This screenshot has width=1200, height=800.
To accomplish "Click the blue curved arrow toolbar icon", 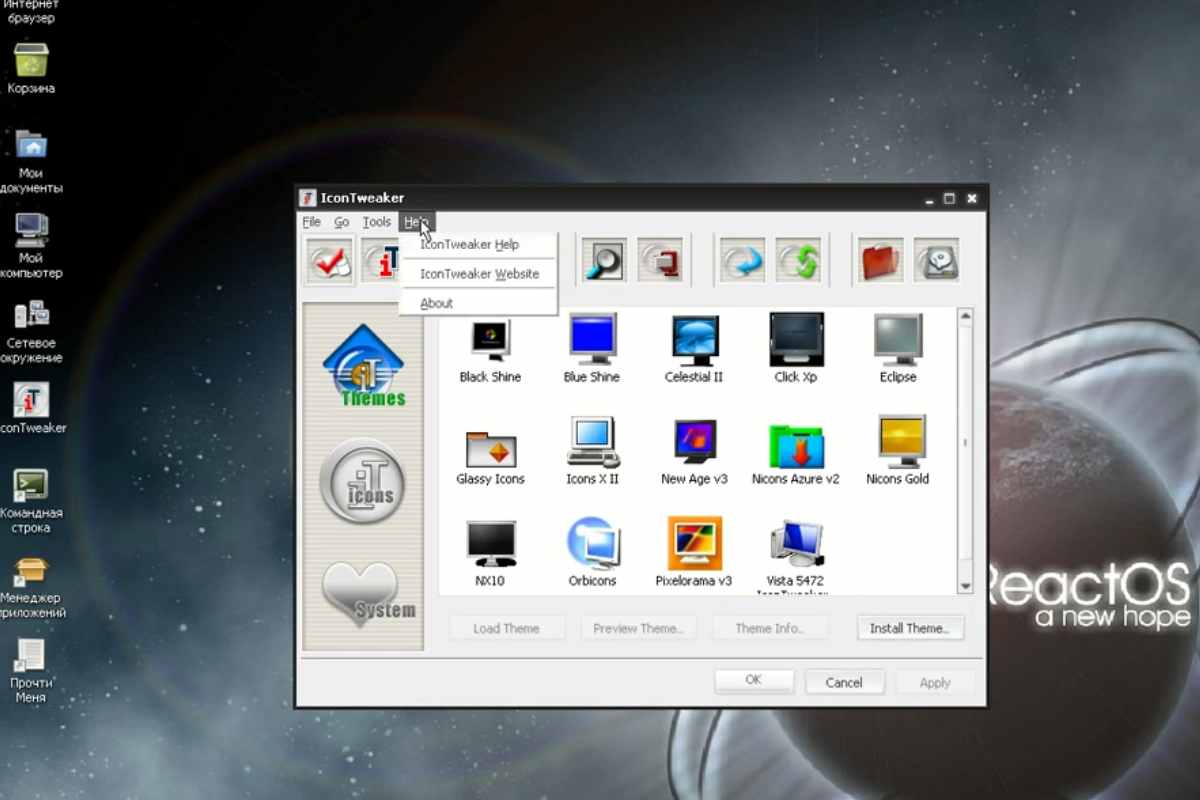I will tap(741, 262).
